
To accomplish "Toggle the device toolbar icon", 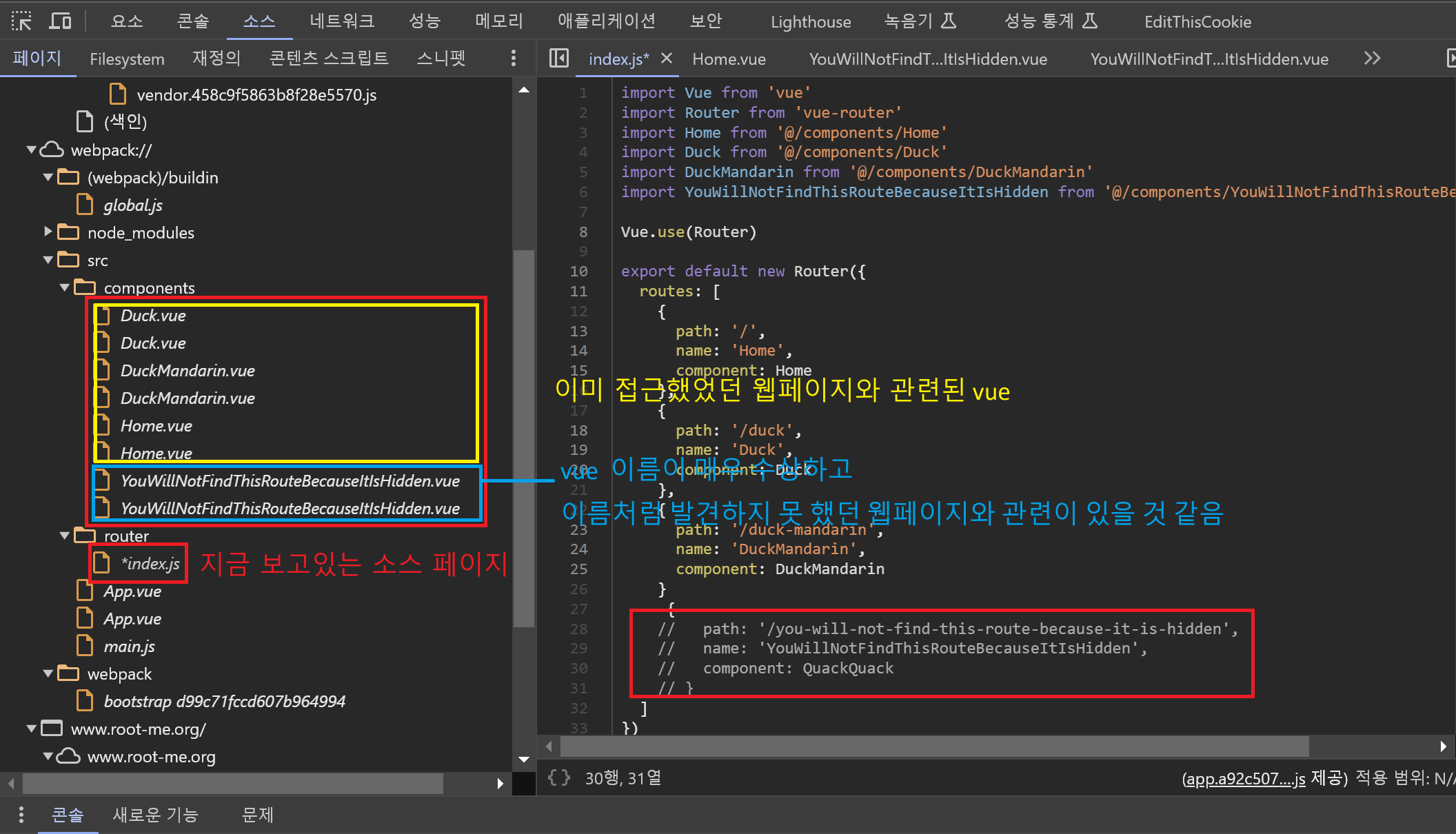I will (61, 21).
